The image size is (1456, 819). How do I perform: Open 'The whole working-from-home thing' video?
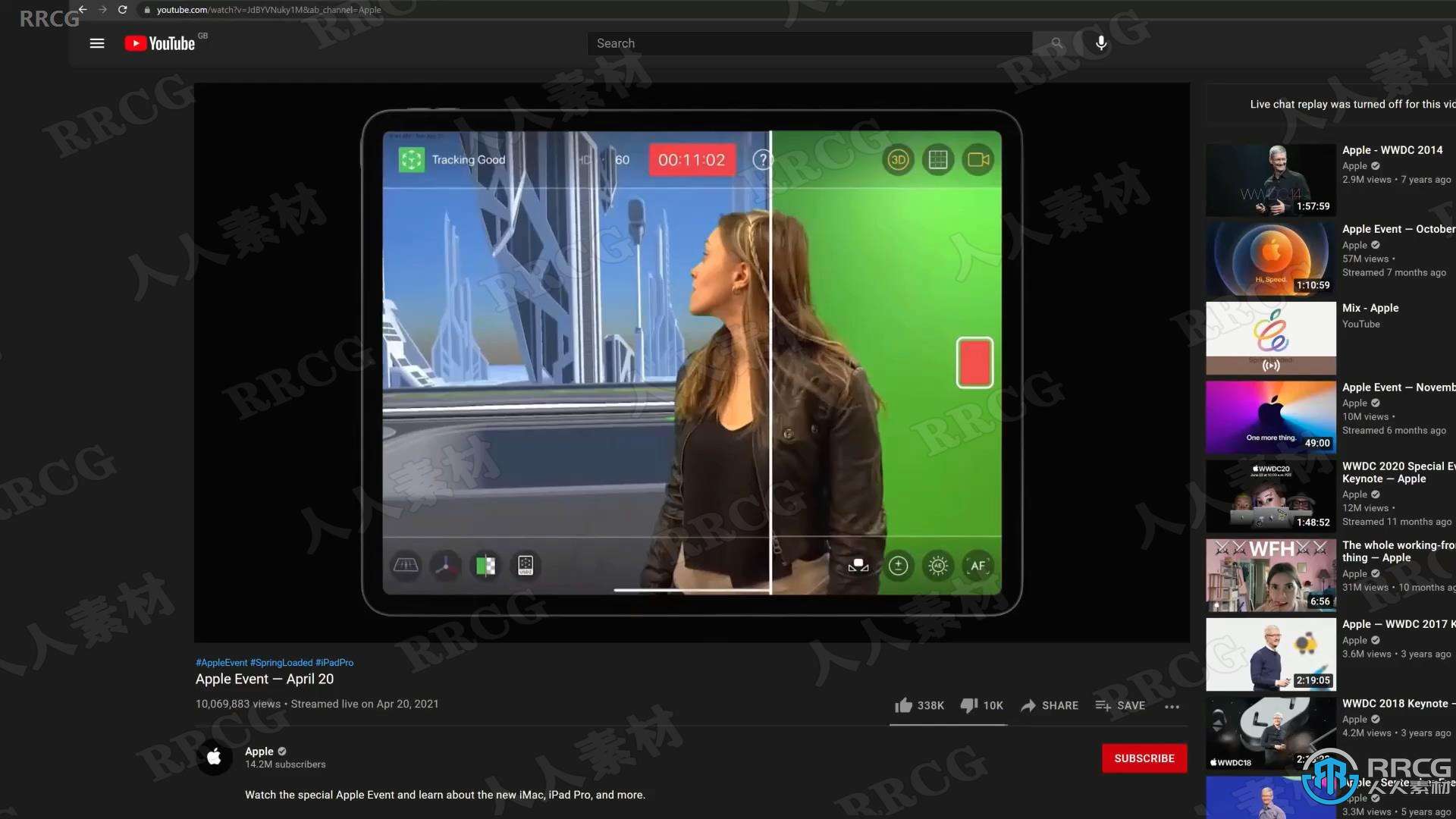pyautogui.click(x=1398, y=551)
